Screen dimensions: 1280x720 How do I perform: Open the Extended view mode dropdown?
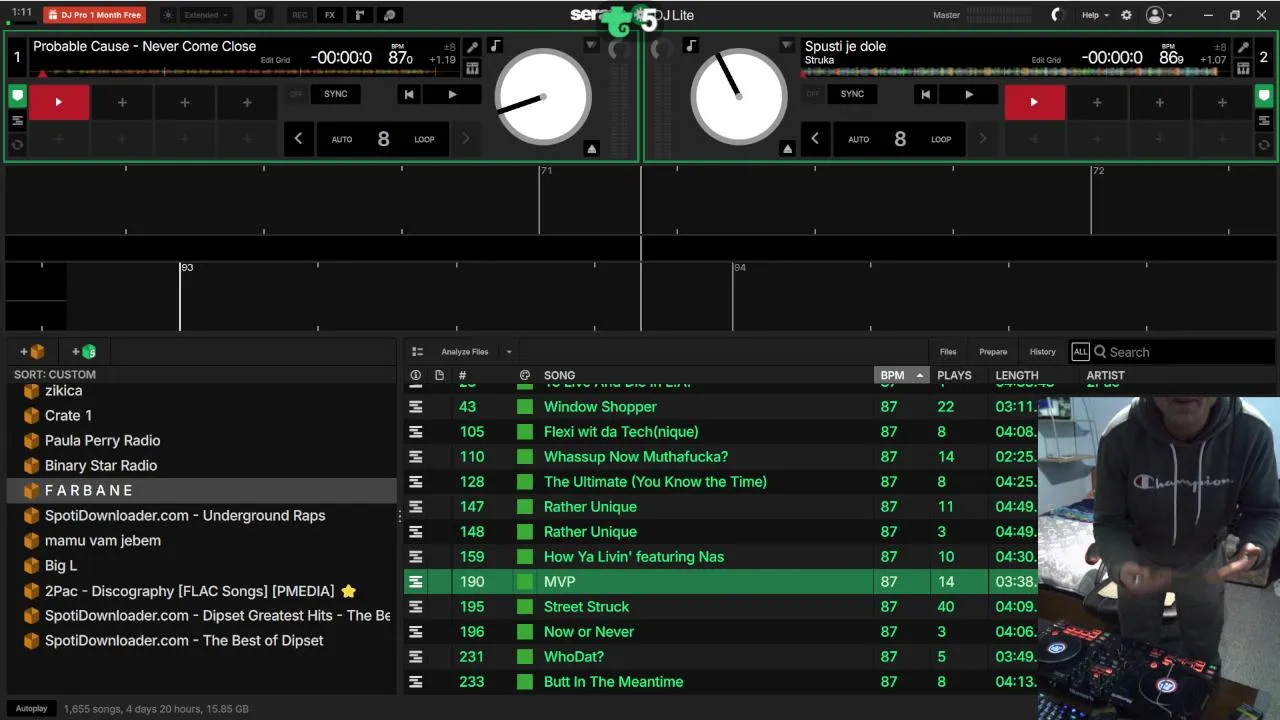pyautogui.click(x=206, y=15)
